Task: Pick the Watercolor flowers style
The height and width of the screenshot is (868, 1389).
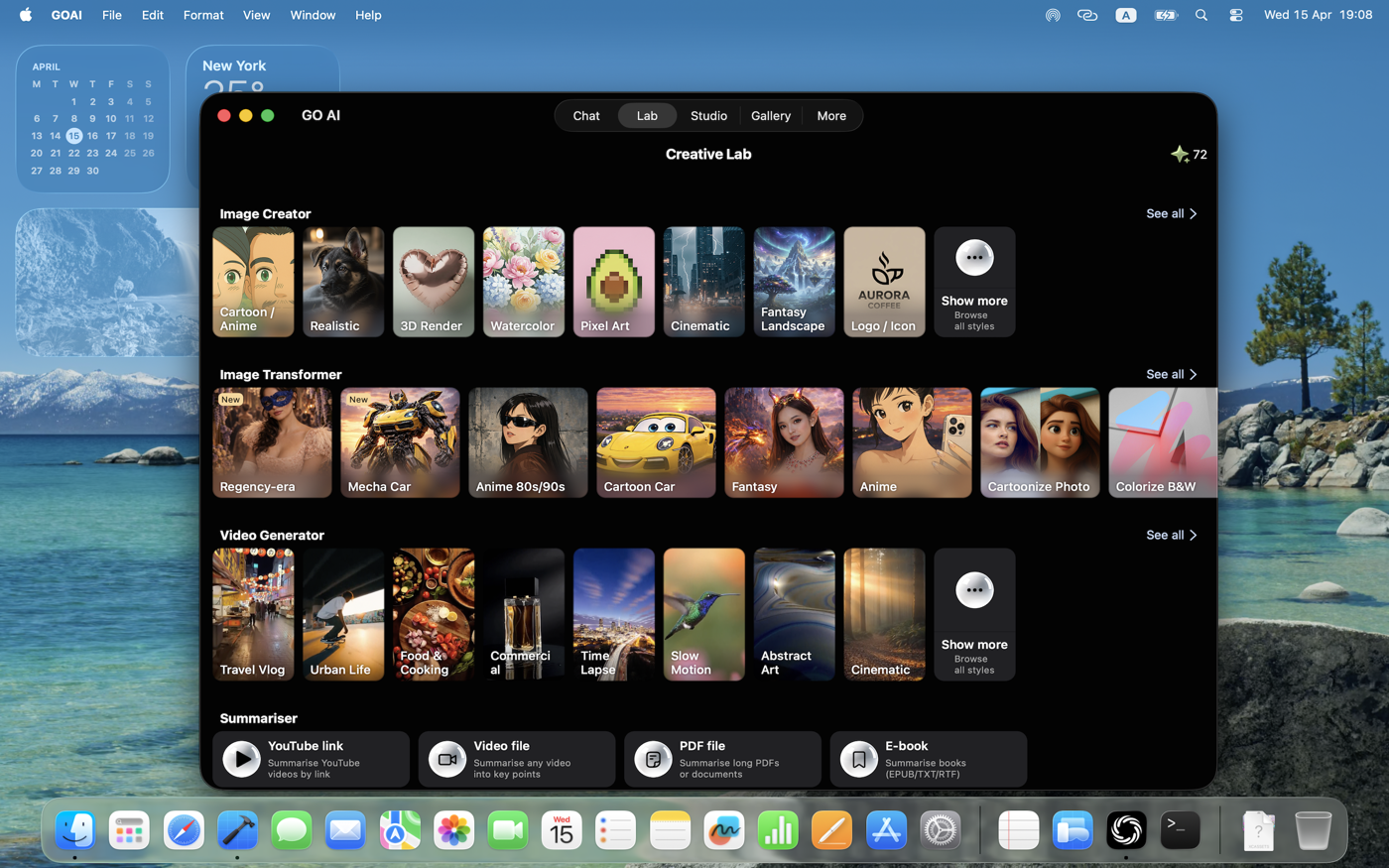Action: tap(524, 282)
